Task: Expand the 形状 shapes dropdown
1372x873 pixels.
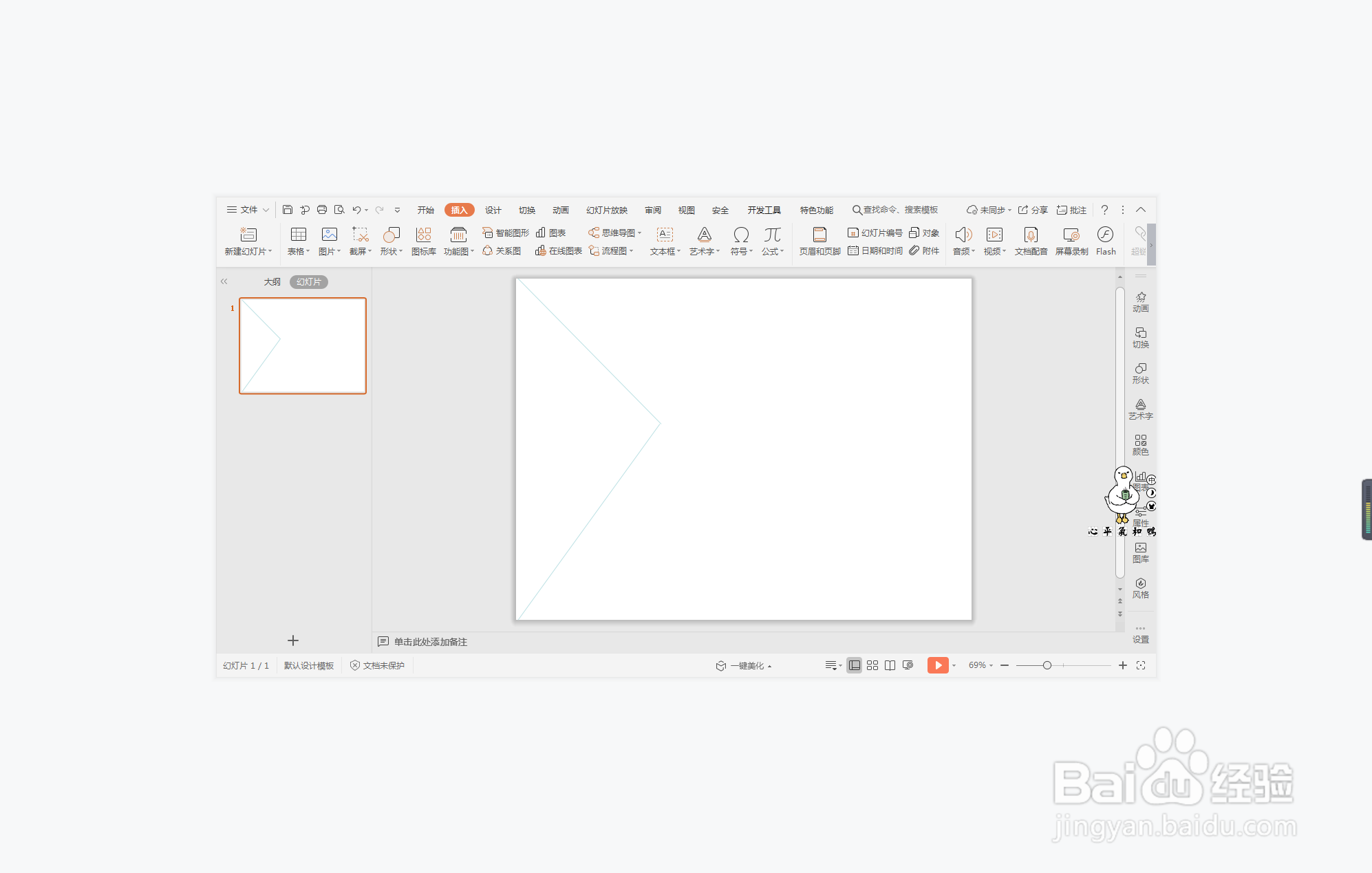Action: pos(392,252)
